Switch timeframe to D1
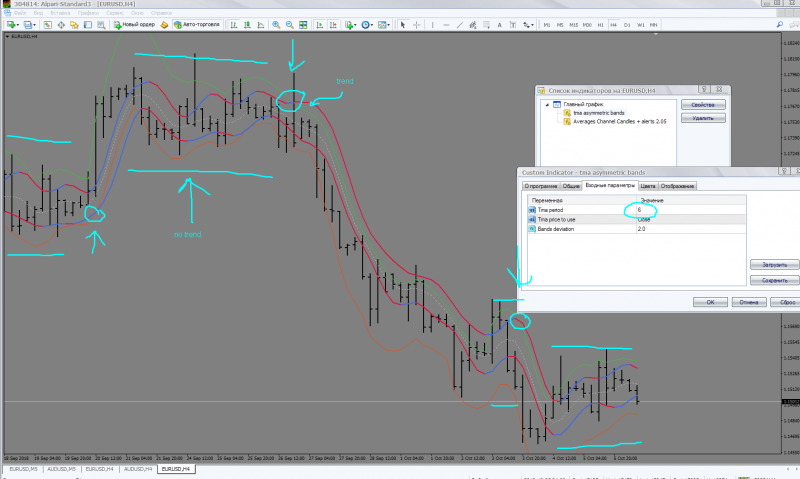The height and width of the screenshot is (479, 800). 627,24
